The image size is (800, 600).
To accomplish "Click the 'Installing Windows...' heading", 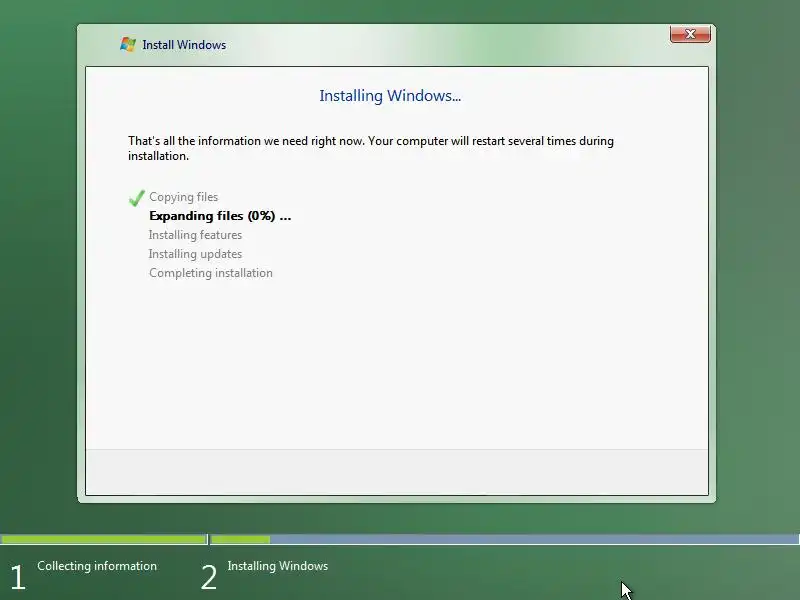I will coord(390,95).
